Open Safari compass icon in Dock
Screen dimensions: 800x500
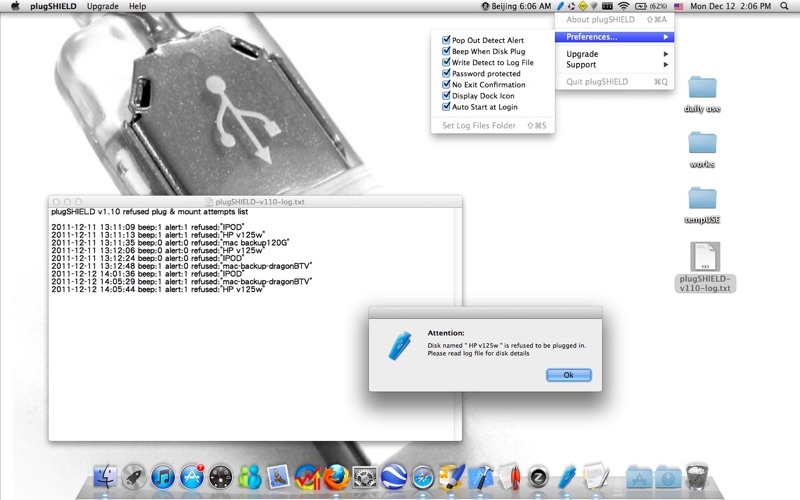click(423, 478)
